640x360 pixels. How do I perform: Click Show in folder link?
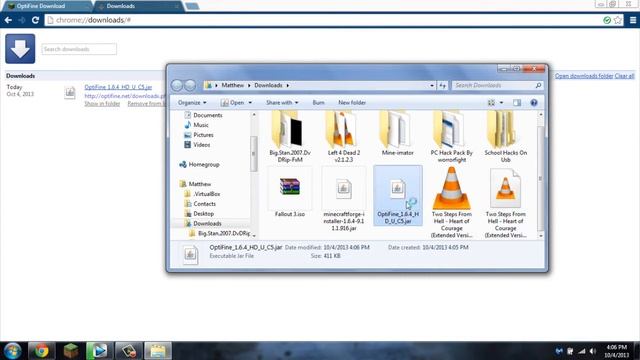point(102,104)
